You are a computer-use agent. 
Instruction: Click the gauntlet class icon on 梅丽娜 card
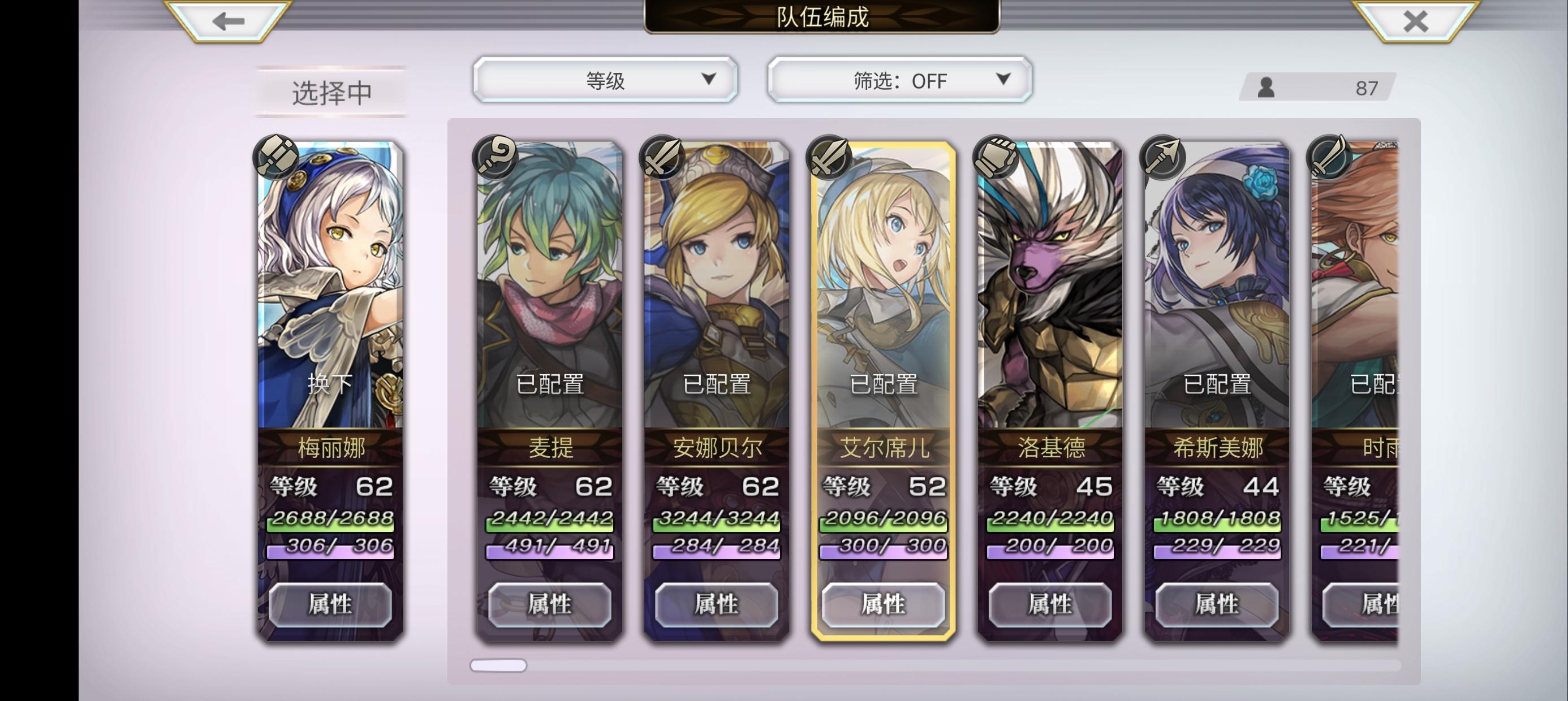(x=275, y=157)
